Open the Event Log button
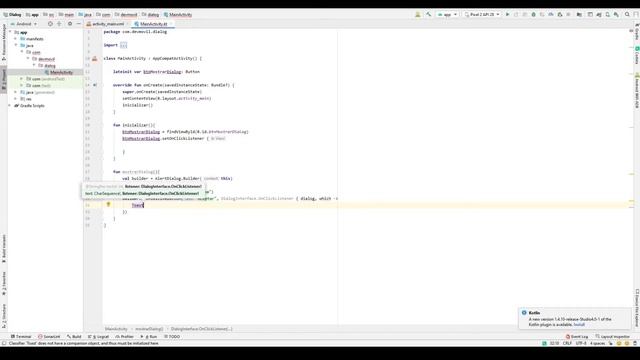The height and width of the screenshot is (360, 640). point(577,337)
